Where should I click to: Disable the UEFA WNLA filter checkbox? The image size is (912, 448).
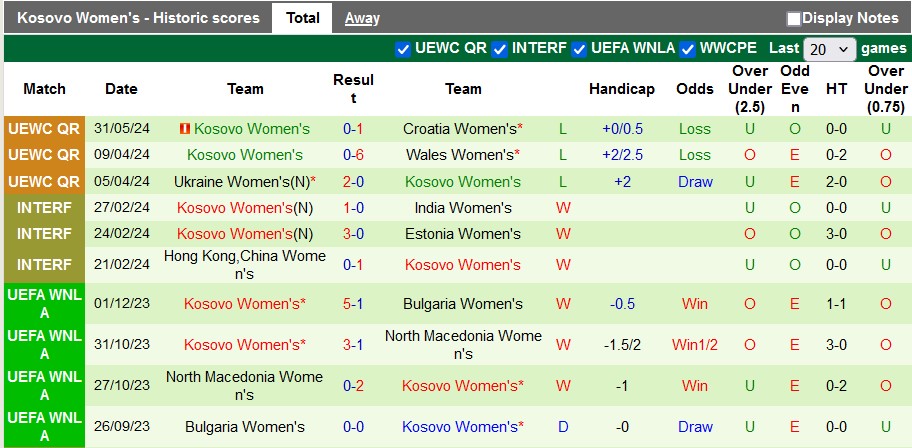pos(578,49)
